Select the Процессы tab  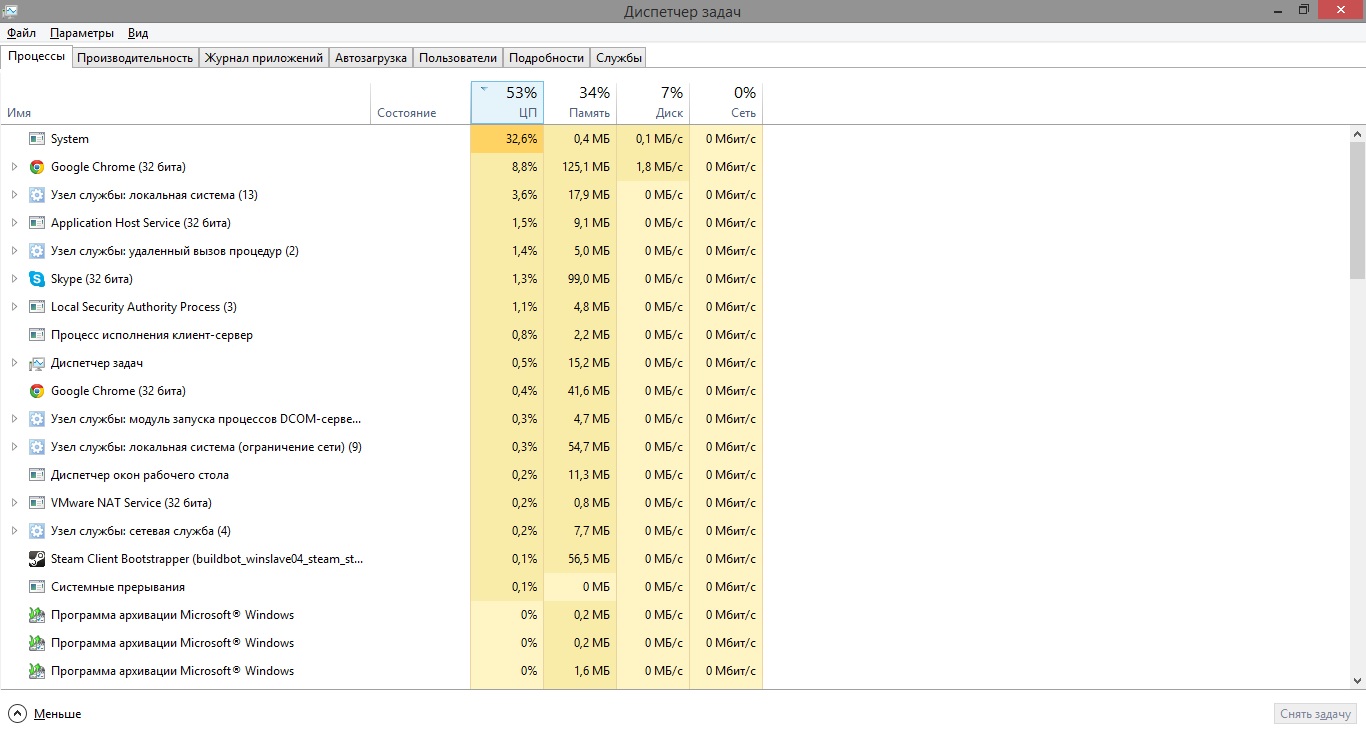[x=37, y=57]
